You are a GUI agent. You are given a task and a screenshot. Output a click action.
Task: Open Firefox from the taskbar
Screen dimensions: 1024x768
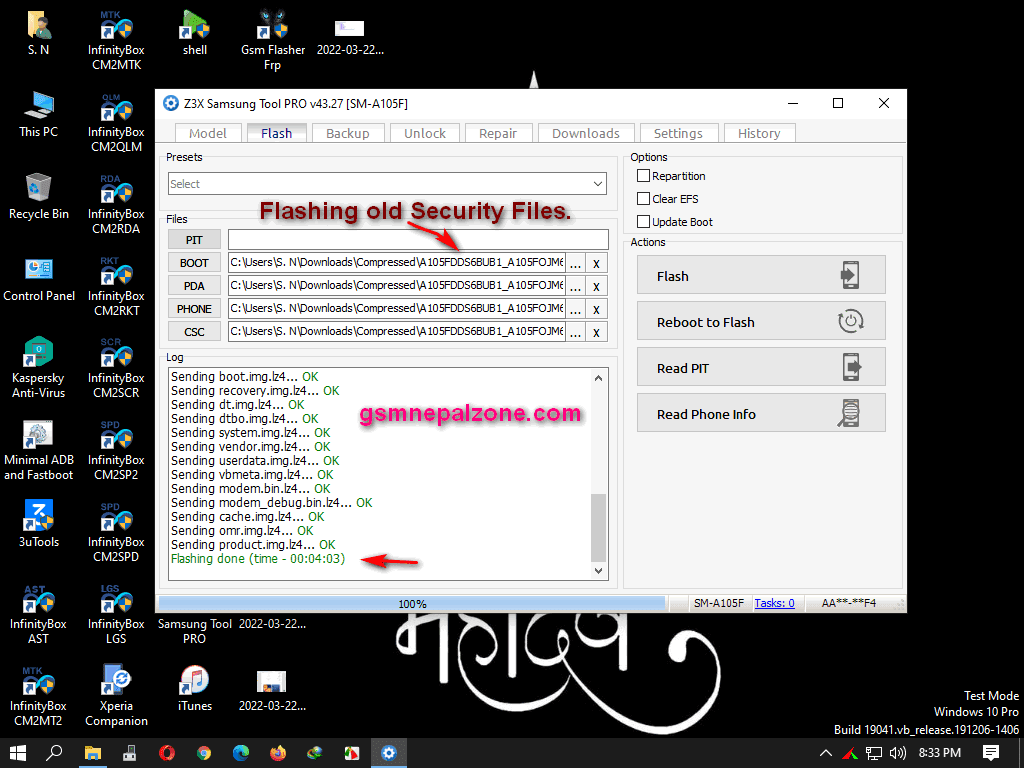(278, 753)
